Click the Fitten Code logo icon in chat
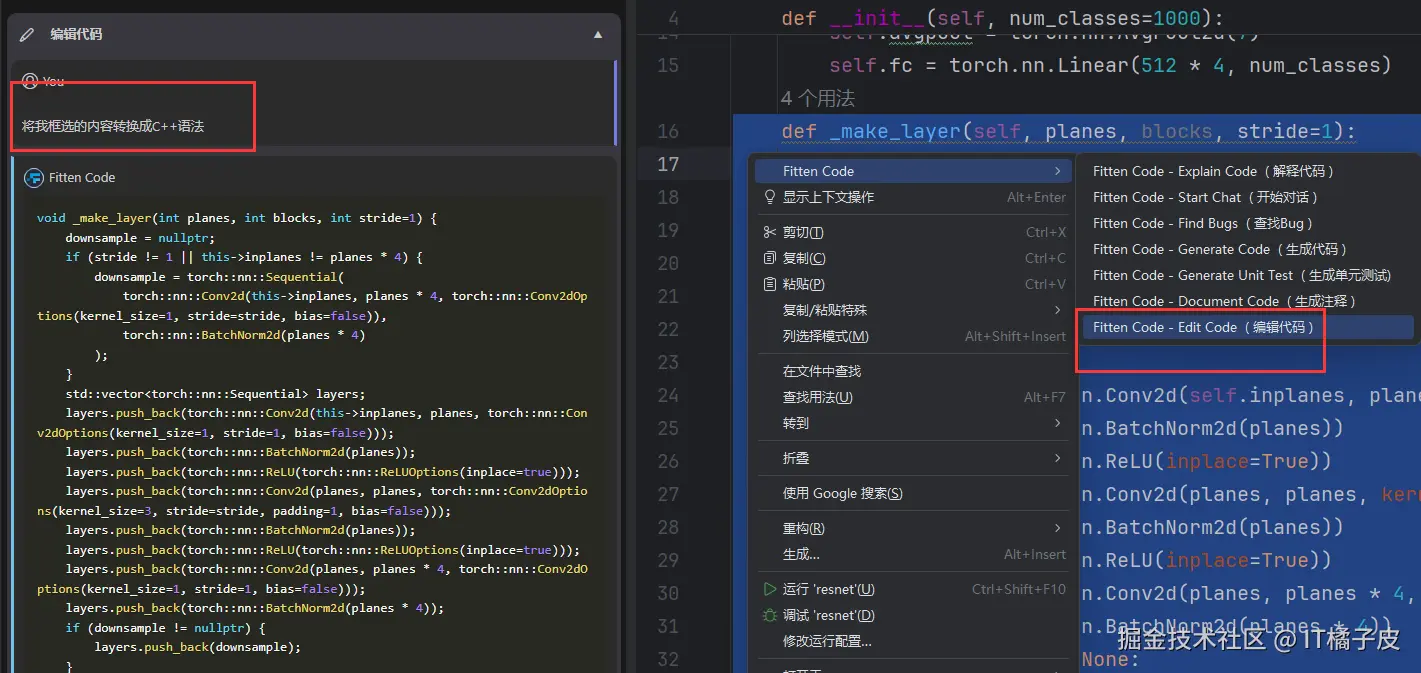This screenshot has width=1421, height=673. pyautogui.click(x=34, y=177)
